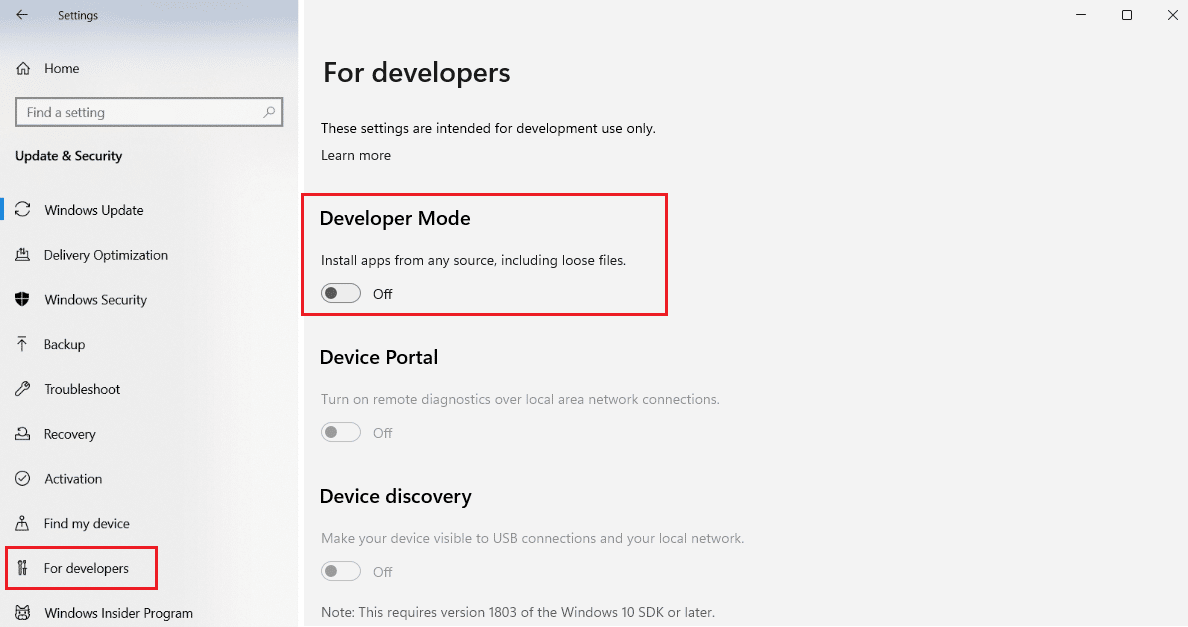
Task: Open Delivery Optimization settings
Action: click(x=106, y=255)
